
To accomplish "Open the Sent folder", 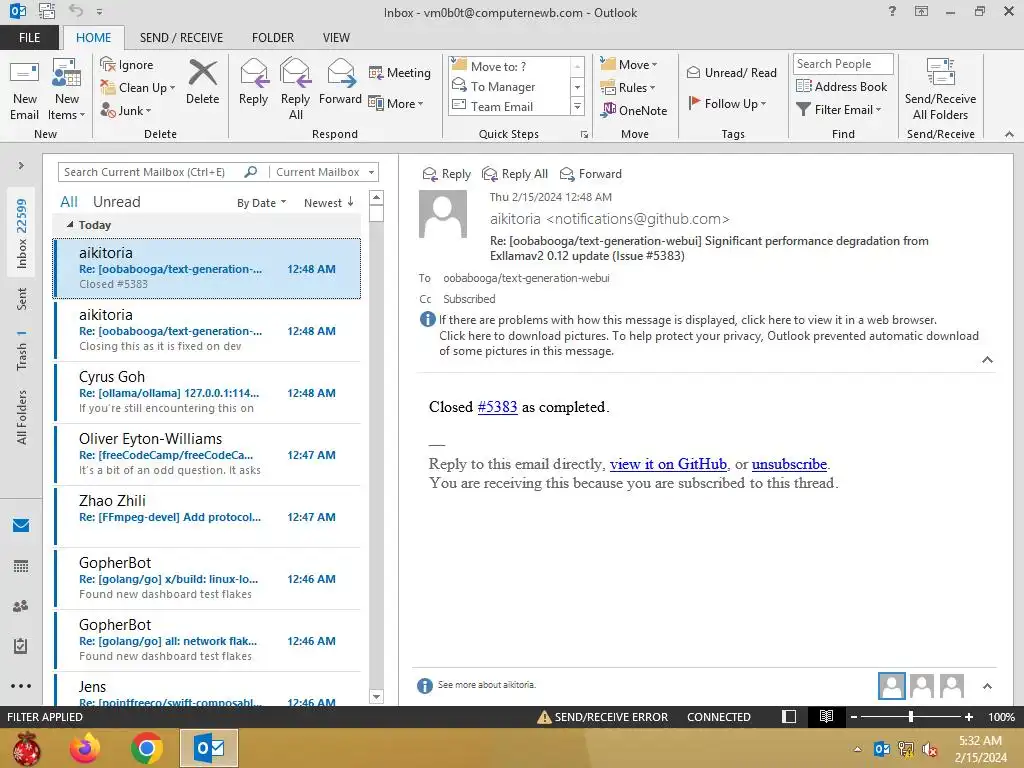I will pyautogui.click(x=22, y=298).
